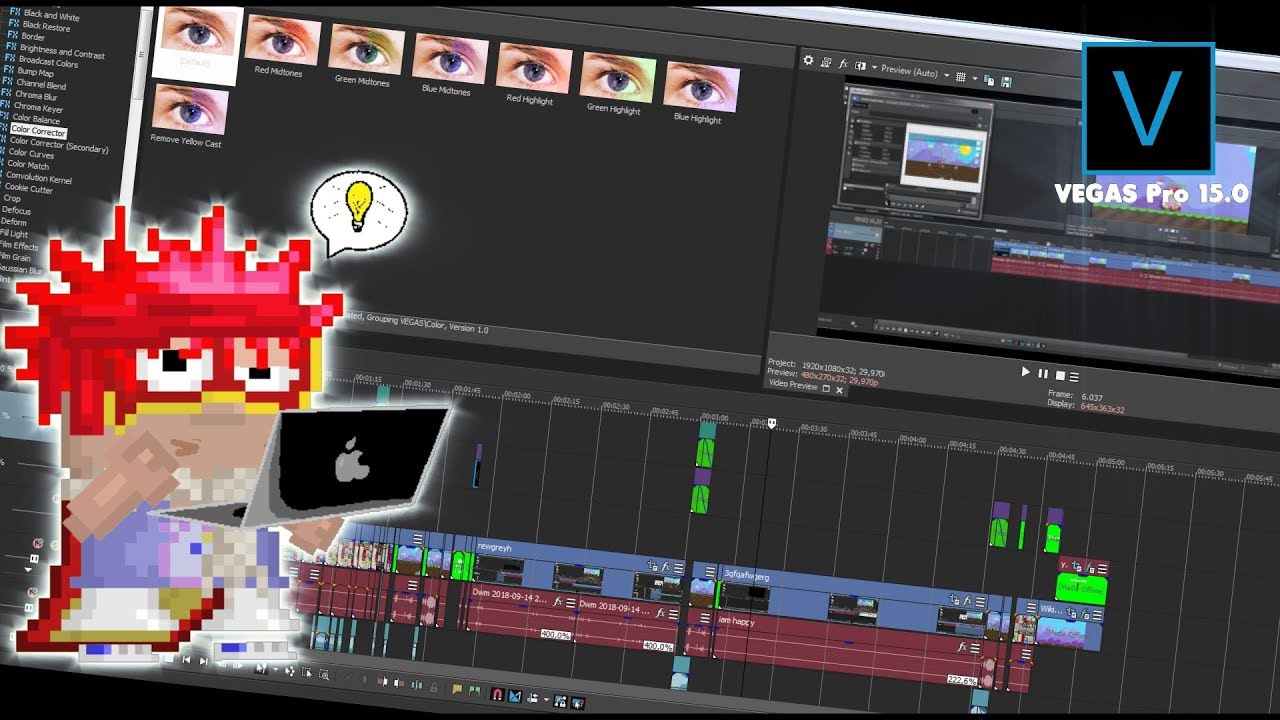Select the Blue Highlight preset thumbnail
The image size is (1280, 720).
click(x=700, y=91)
